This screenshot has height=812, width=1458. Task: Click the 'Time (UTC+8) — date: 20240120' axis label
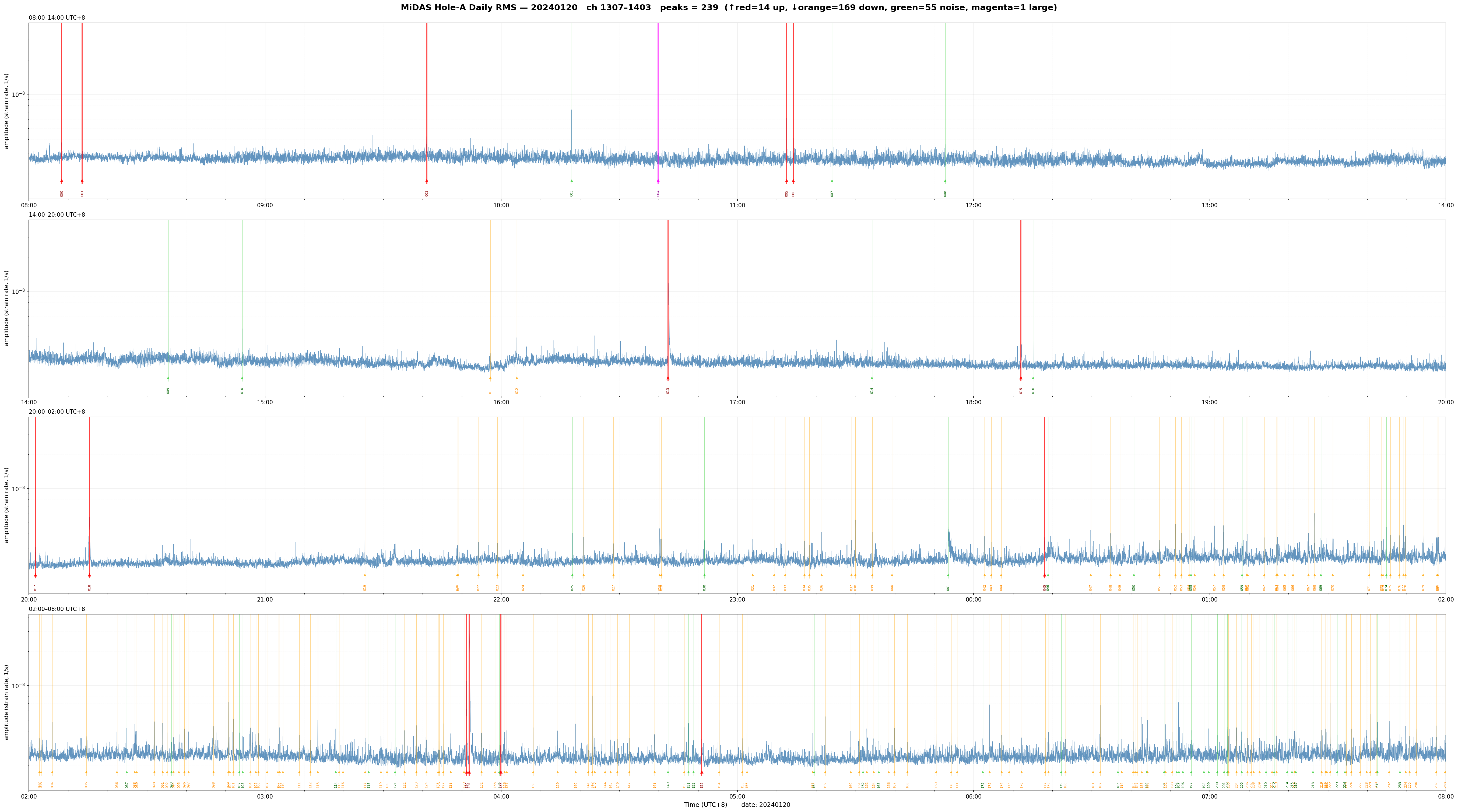(737, 805)
